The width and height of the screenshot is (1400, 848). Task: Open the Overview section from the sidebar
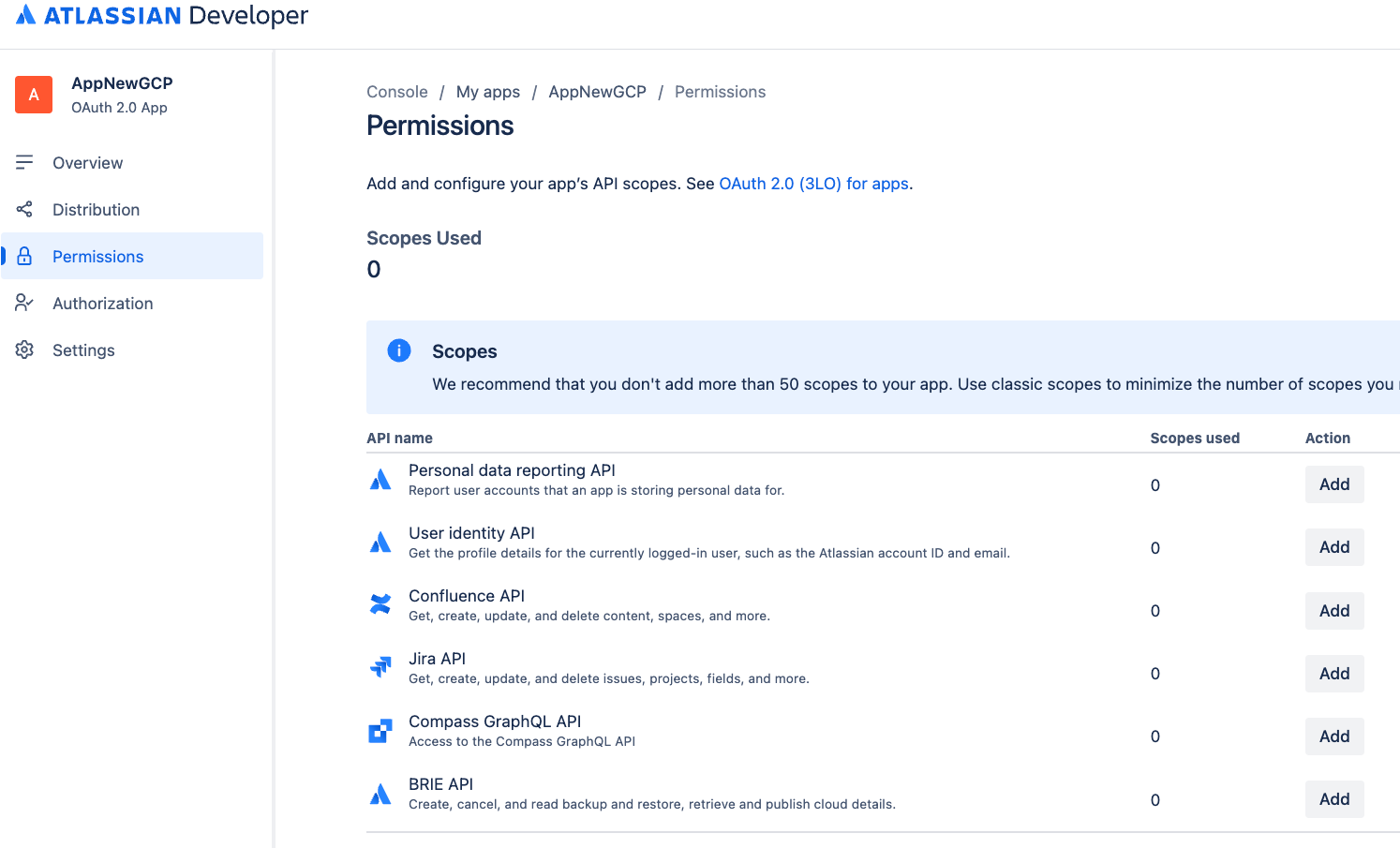click(x=88, y=162)
